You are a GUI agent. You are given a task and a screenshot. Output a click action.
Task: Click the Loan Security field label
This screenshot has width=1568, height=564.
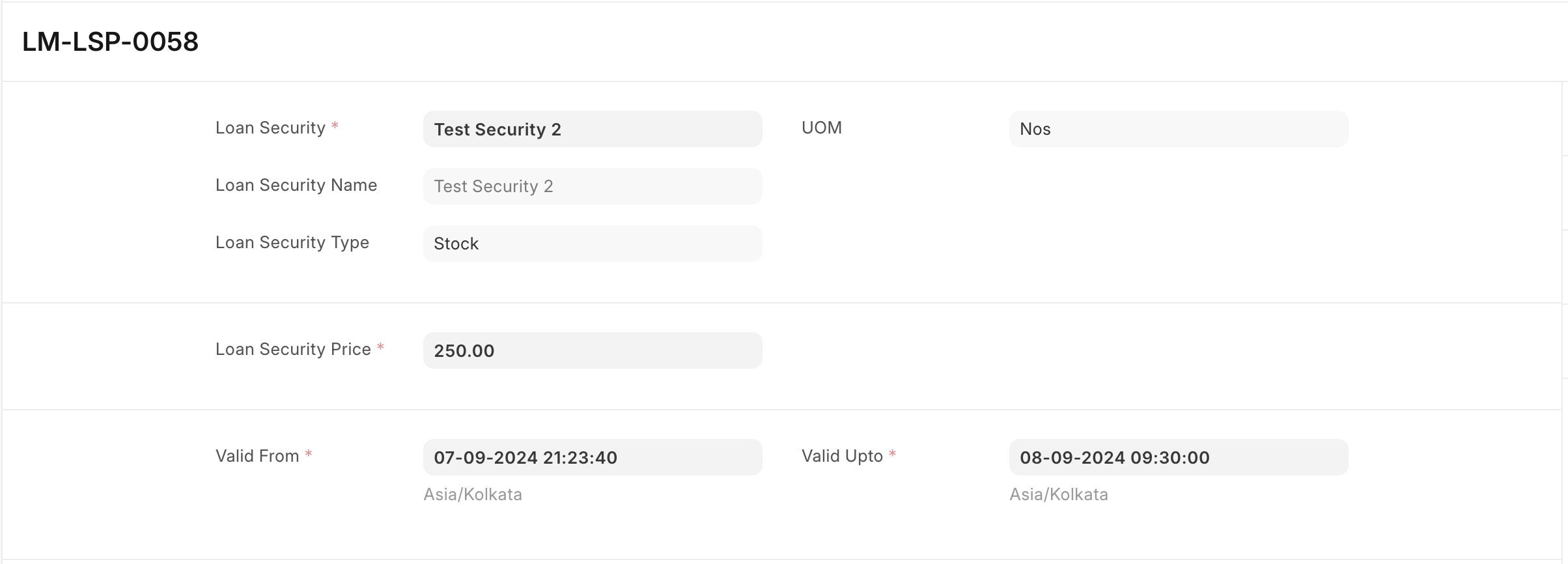(270, 128)
